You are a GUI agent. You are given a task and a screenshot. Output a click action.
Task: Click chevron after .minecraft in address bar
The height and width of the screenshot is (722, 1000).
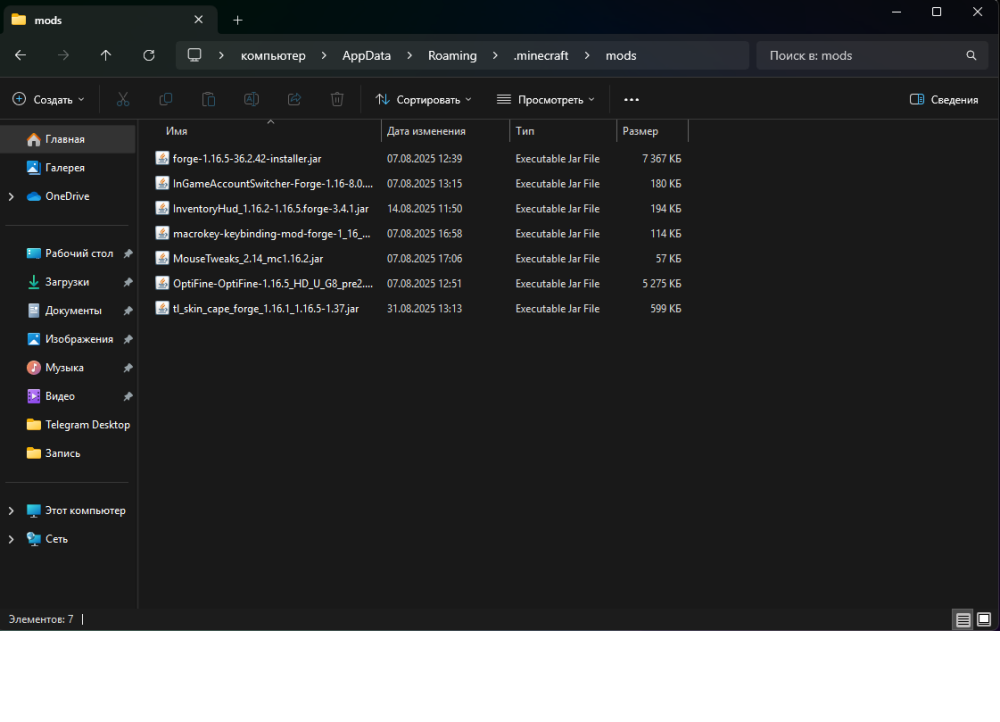587,55
